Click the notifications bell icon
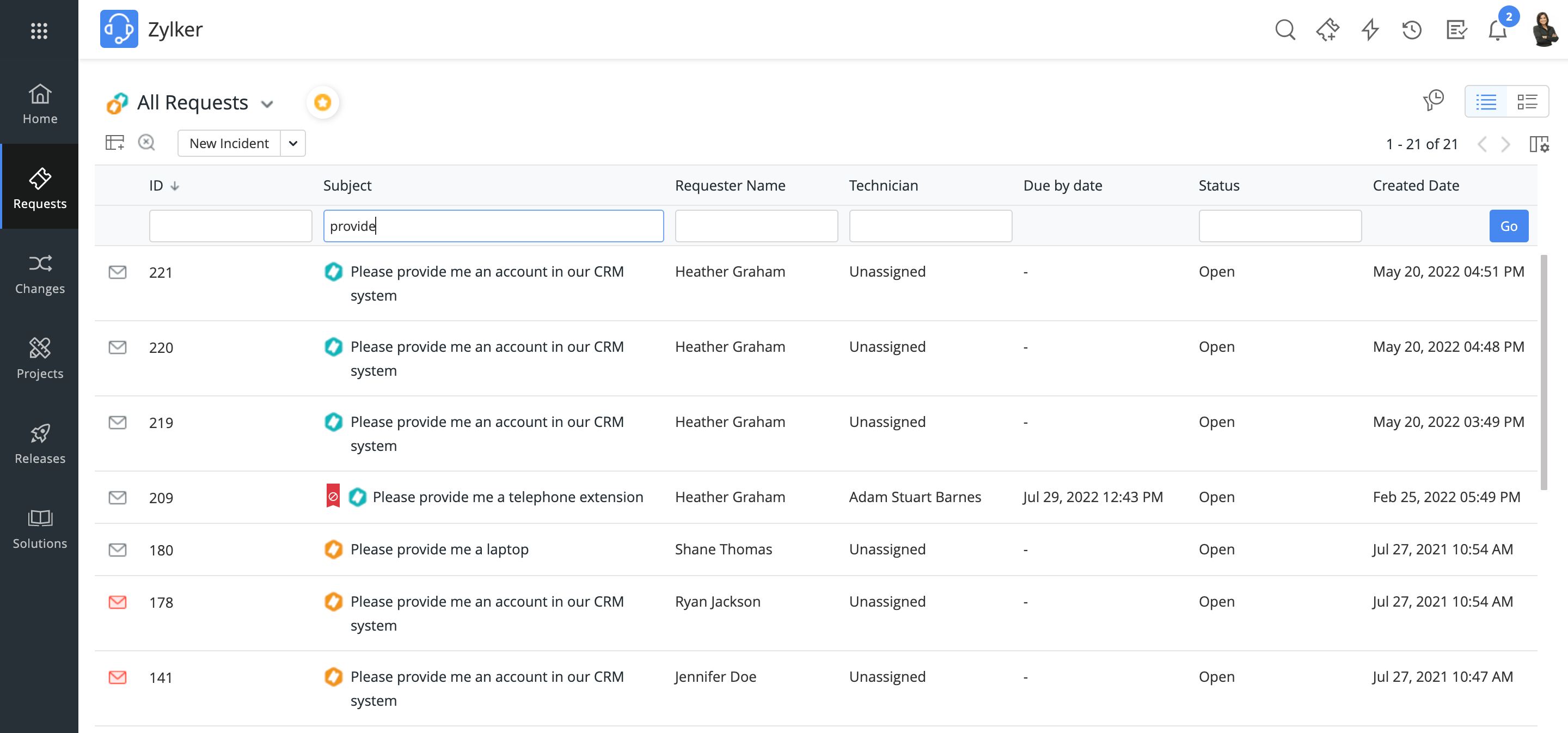Image resolution: width=1568 pixels, height=733 pixels. coord(1497,29)
